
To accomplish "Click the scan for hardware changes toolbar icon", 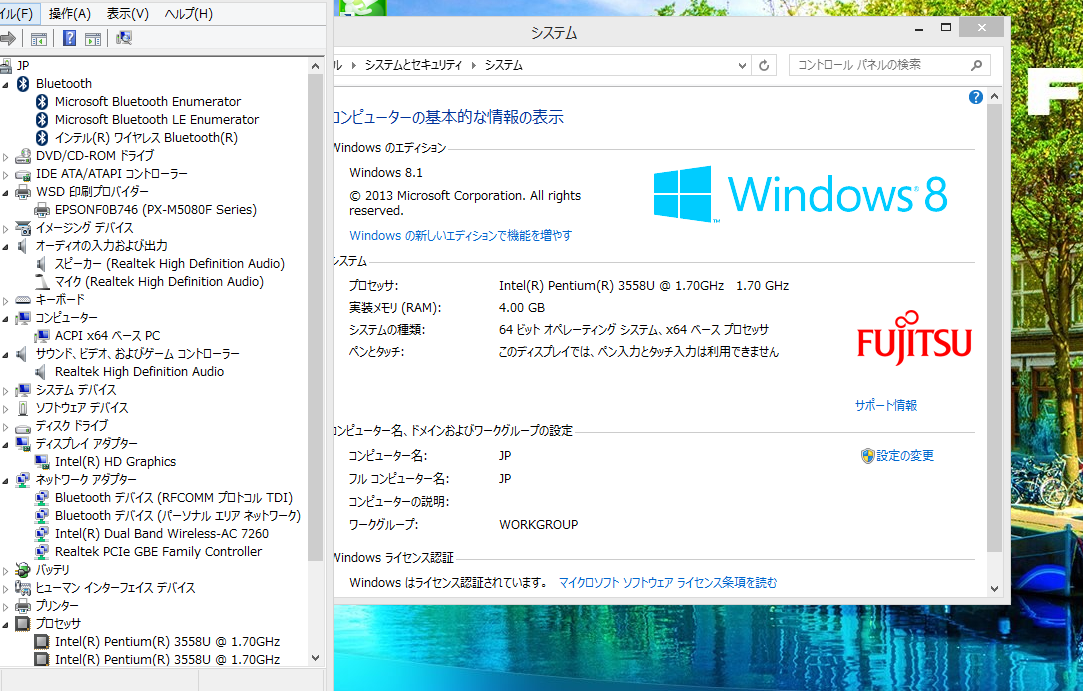I will (124, 38).
